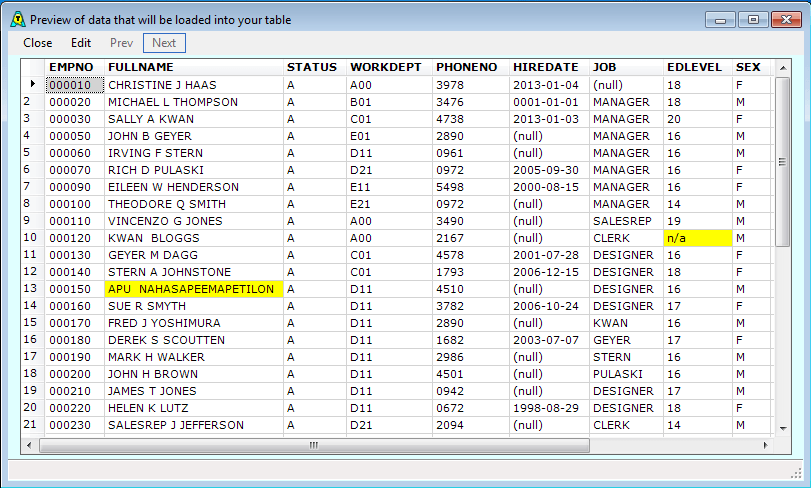Click the SEX column header
811x488 pixels.
click(752, 67)
